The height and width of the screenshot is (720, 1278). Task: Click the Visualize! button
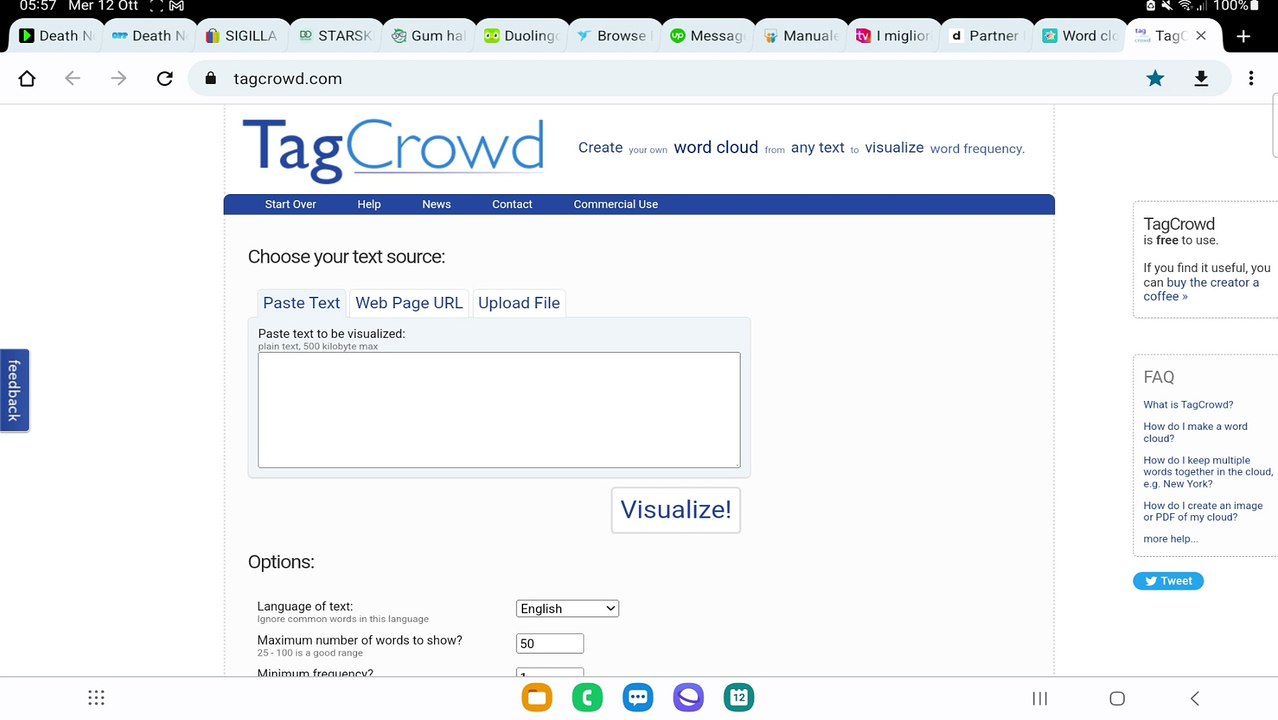tap(676, 509)
